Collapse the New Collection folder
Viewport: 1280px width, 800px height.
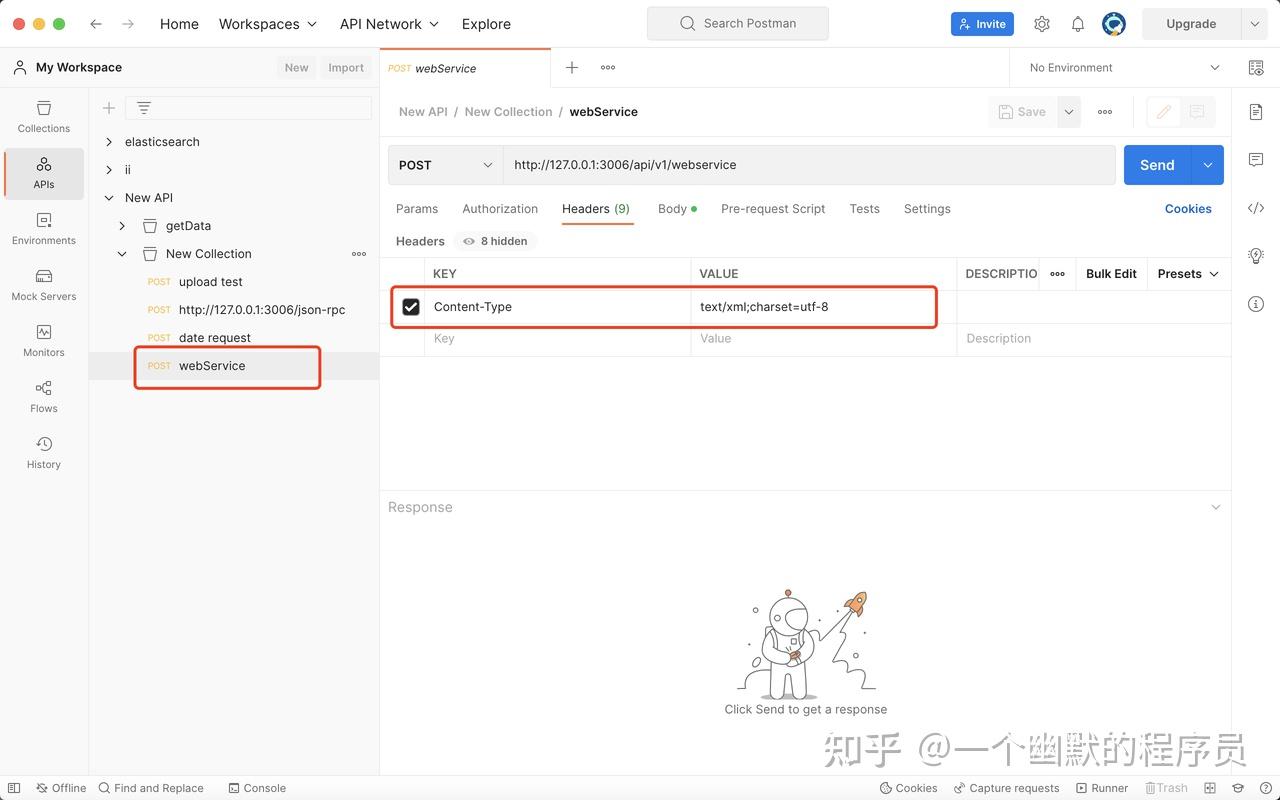pyautogui.click(x=122, y=253)
